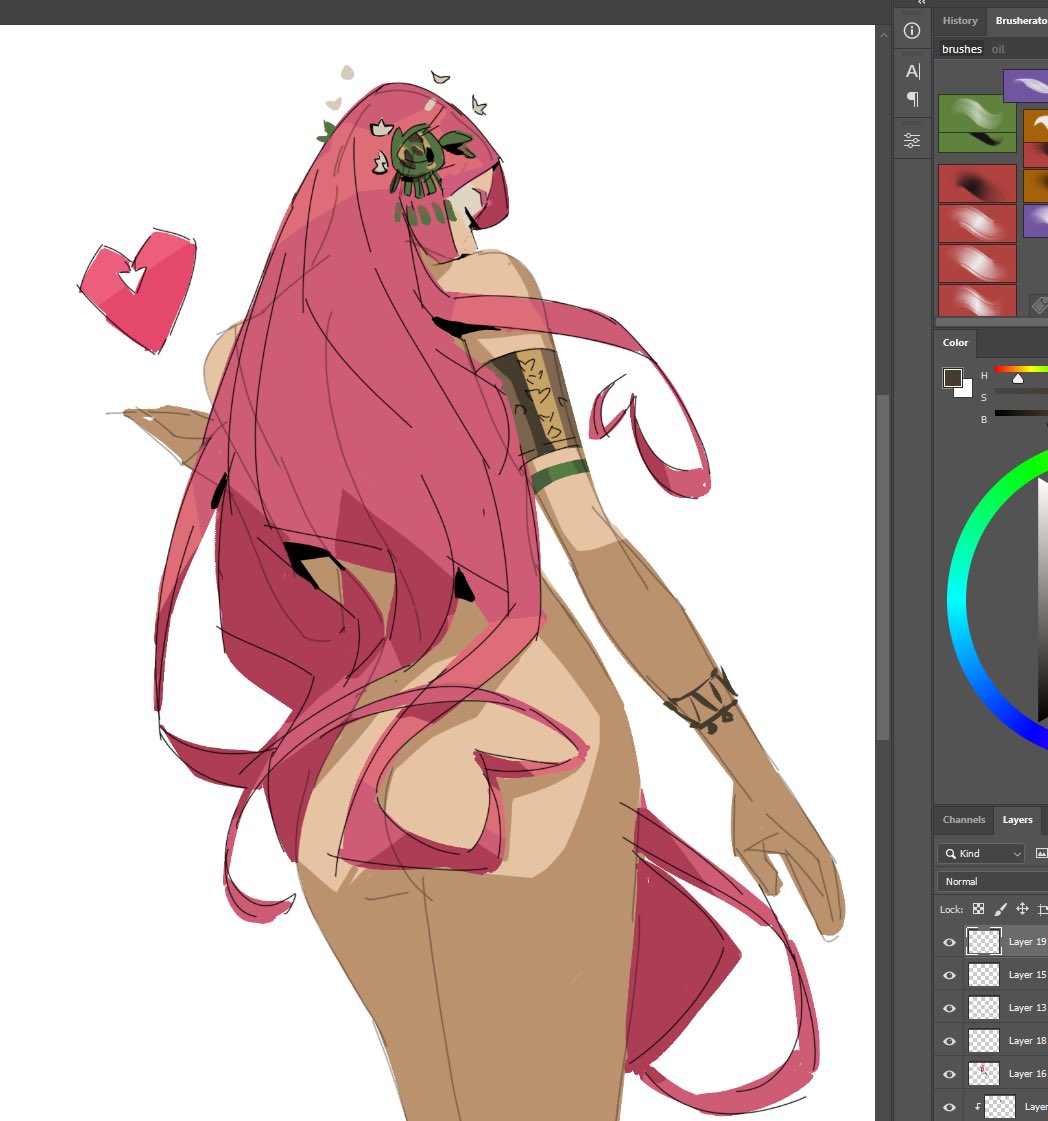Open the Normal blend mode dropdown

(x=992, y=882)
